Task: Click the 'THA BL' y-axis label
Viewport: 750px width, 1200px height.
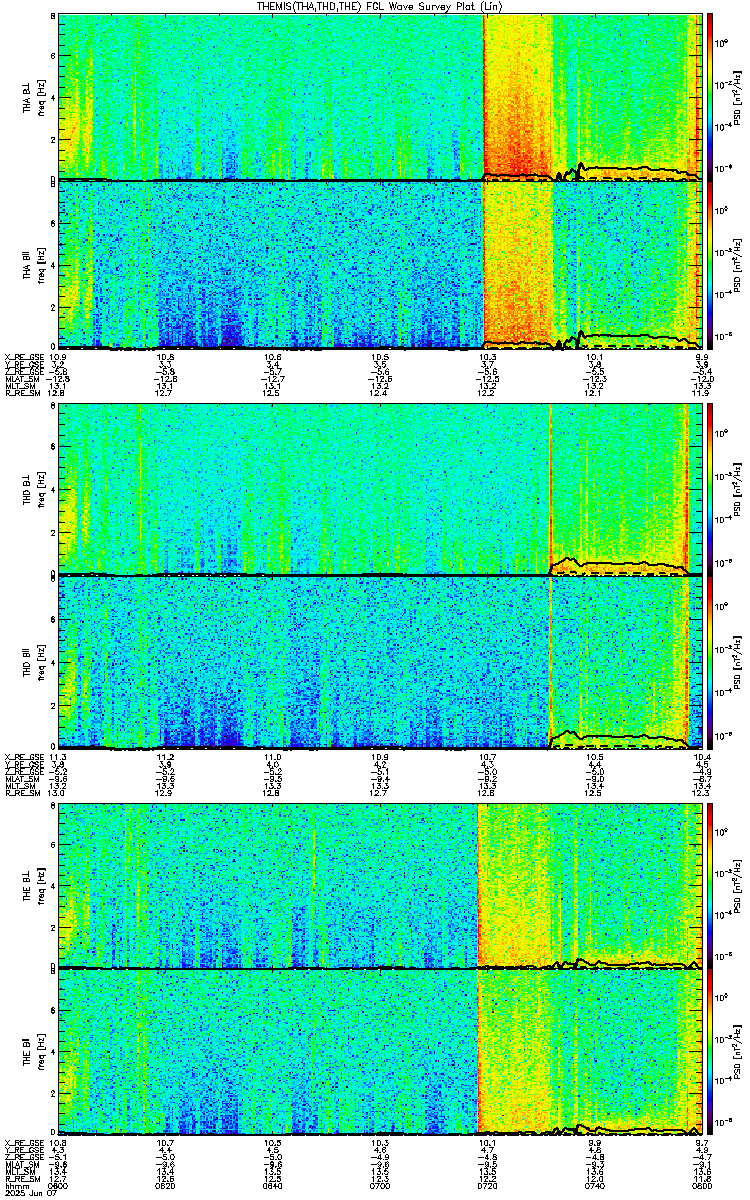Action: (28, 96)
